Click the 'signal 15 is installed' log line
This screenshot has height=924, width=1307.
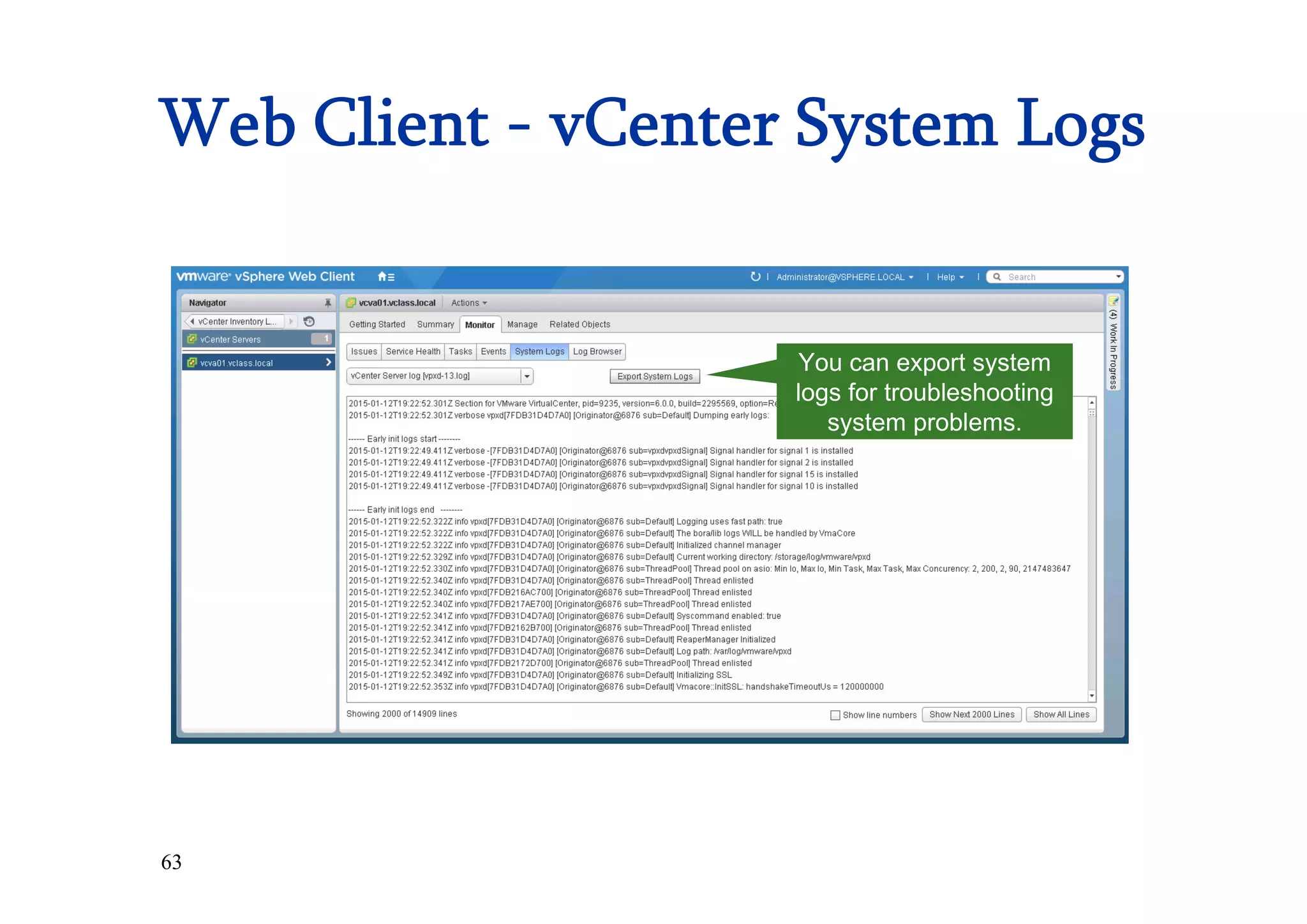tap(603, 475)
